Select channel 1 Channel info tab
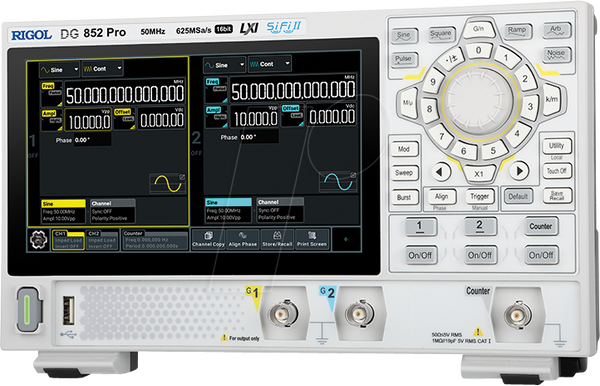Viewport: 600px width, 386px height. [x=113, y=210]
